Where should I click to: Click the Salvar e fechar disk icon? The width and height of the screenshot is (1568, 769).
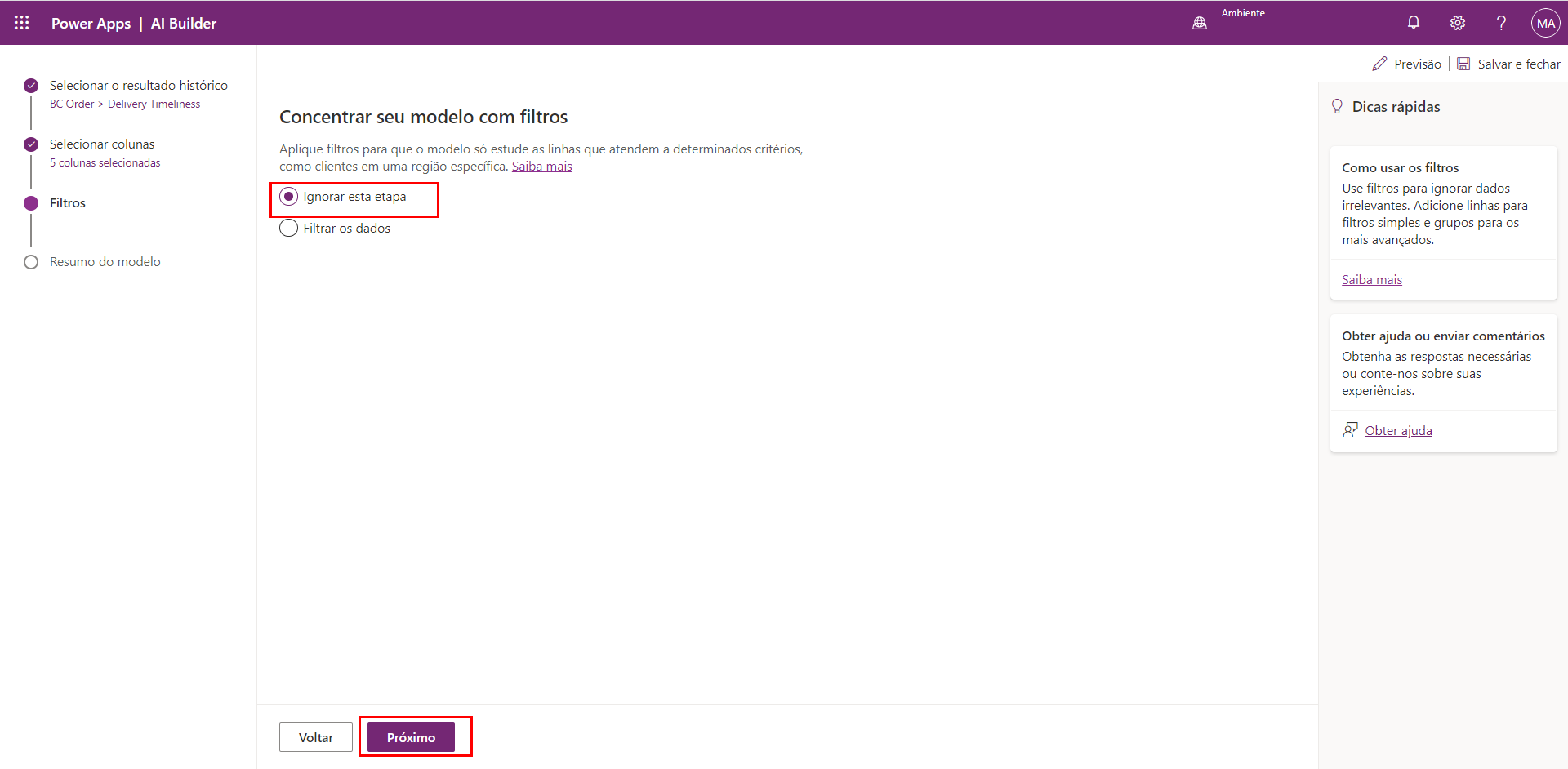[1463, 64]
